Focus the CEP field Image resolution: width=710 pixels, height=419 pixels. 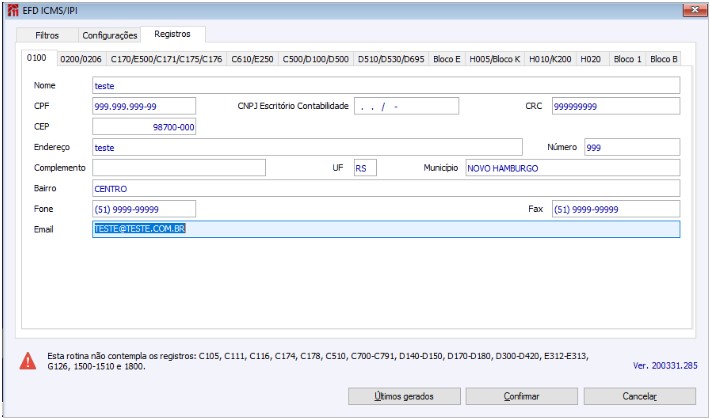[144, 127]
